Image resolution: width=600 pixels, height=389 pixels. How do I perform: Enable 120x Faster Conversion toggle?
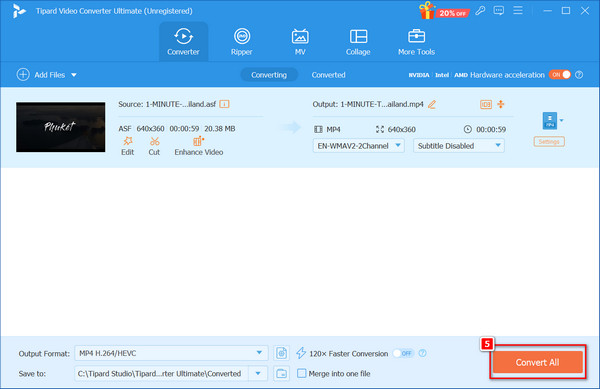click(403, 353)
